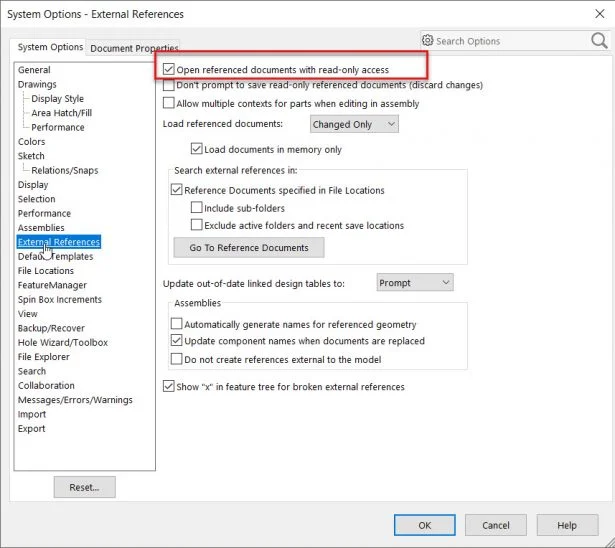615x548 pixels.
Task: Open the linked design tables Prompt dropdown
Action: 414,283
